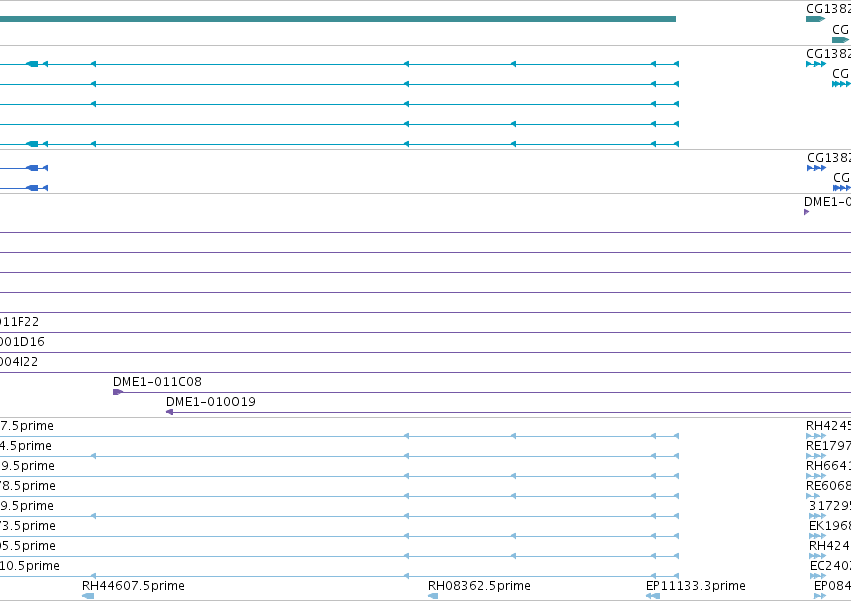Click the DME1-0 label at right edge
Image resolution: width=851 pixels, height=601 pixels.
827,202
